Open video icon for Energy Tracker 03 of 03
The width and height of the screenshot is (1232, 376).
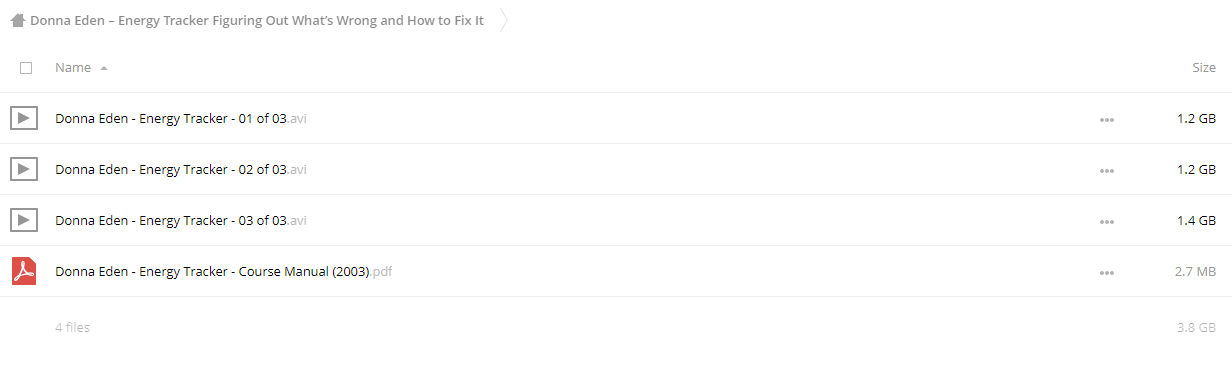[x=24, y=220]
